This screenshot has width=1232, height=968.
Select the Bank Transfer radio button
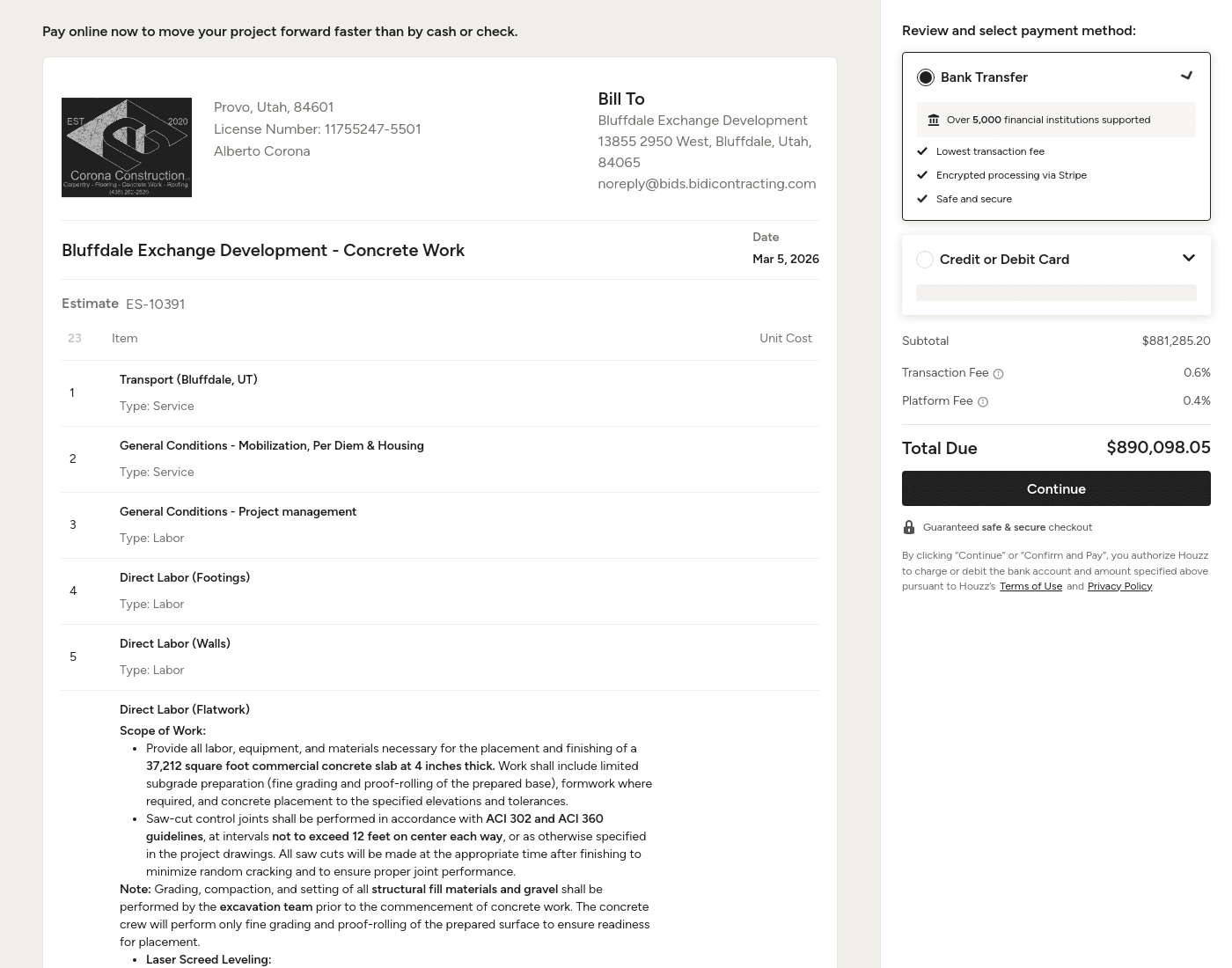(926, 77)
